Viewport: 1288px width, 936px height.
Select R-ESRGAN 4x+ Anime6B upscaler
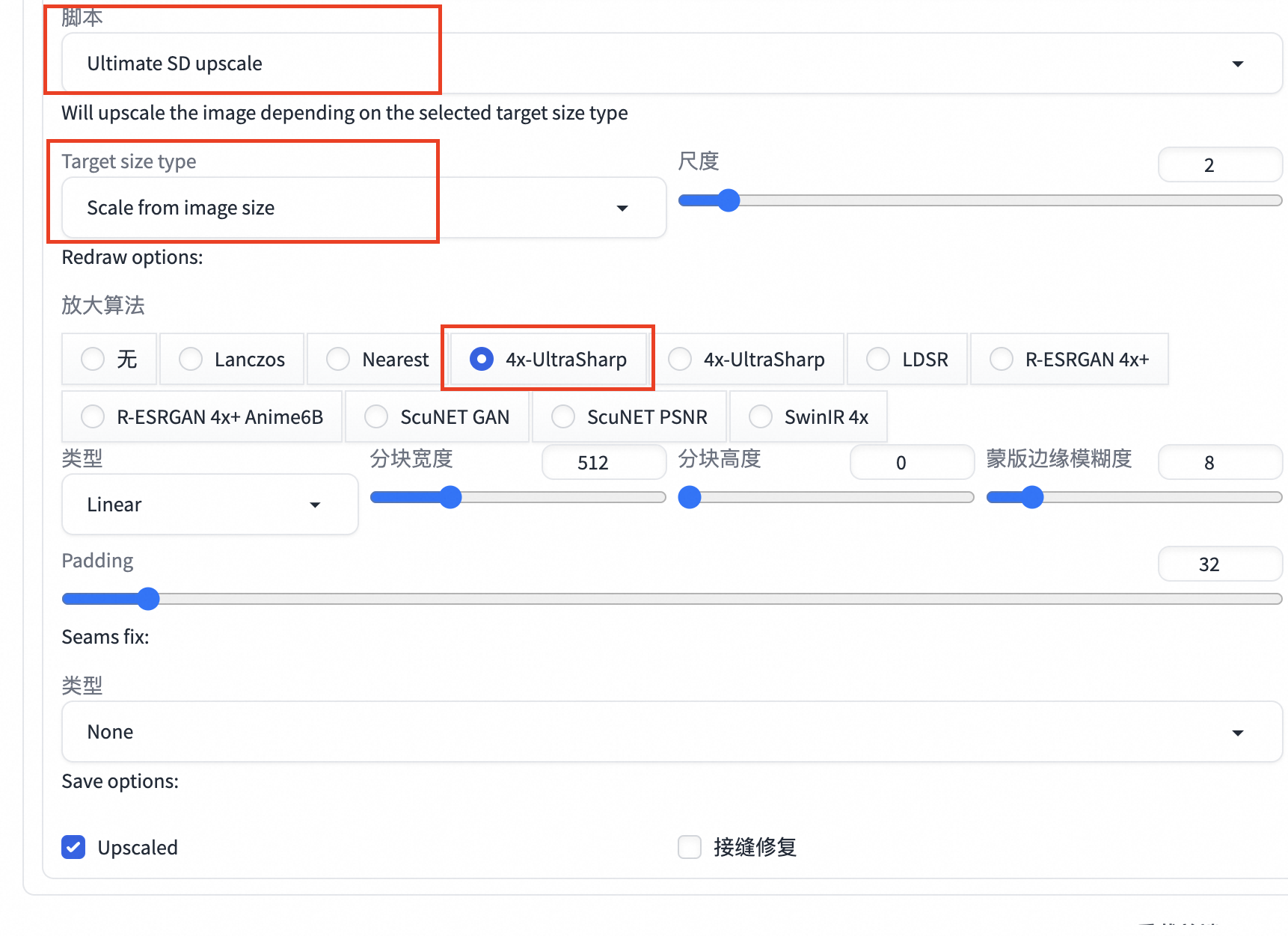point(93,417)
